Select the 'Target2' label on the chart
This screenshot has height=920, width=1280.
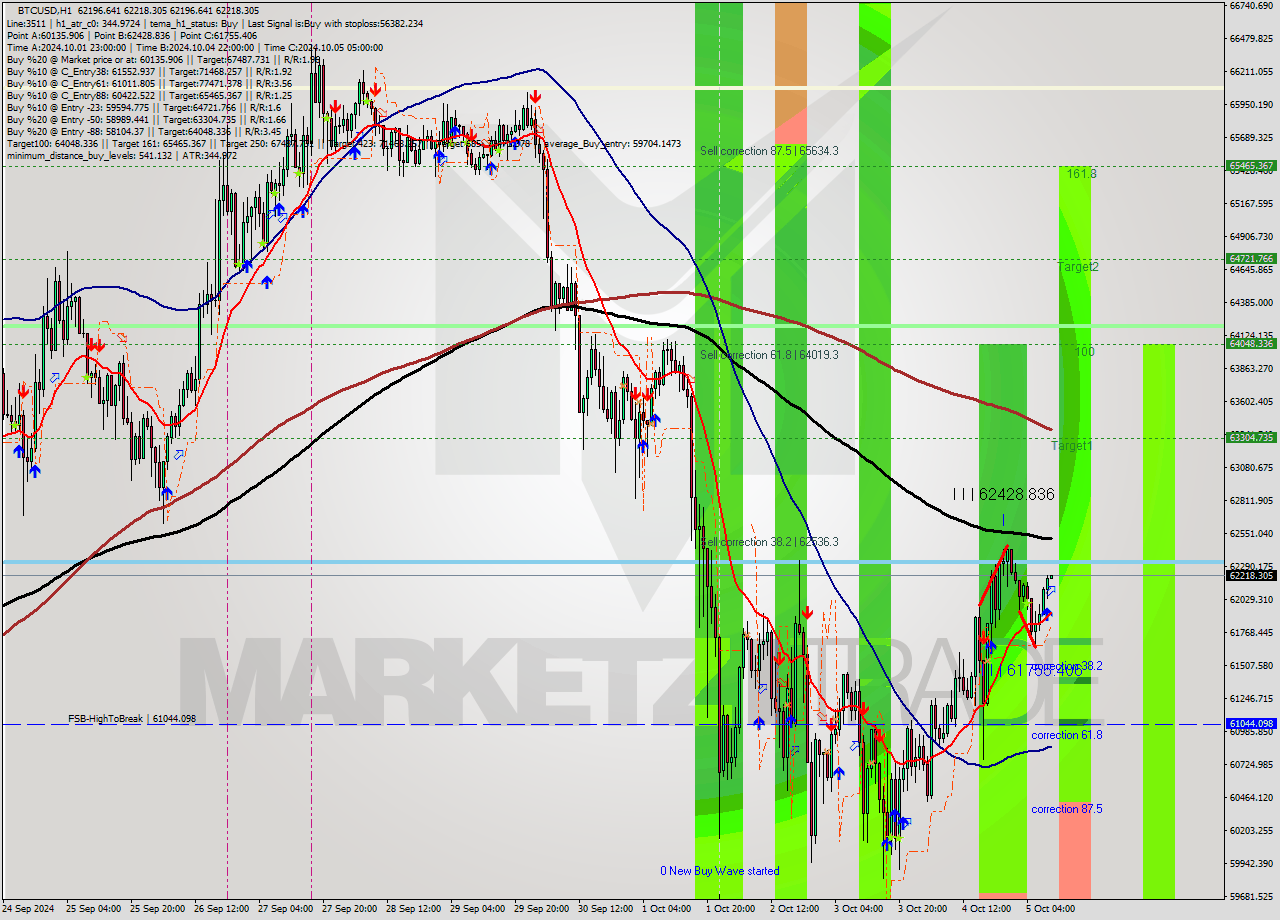coord(1079,267)
